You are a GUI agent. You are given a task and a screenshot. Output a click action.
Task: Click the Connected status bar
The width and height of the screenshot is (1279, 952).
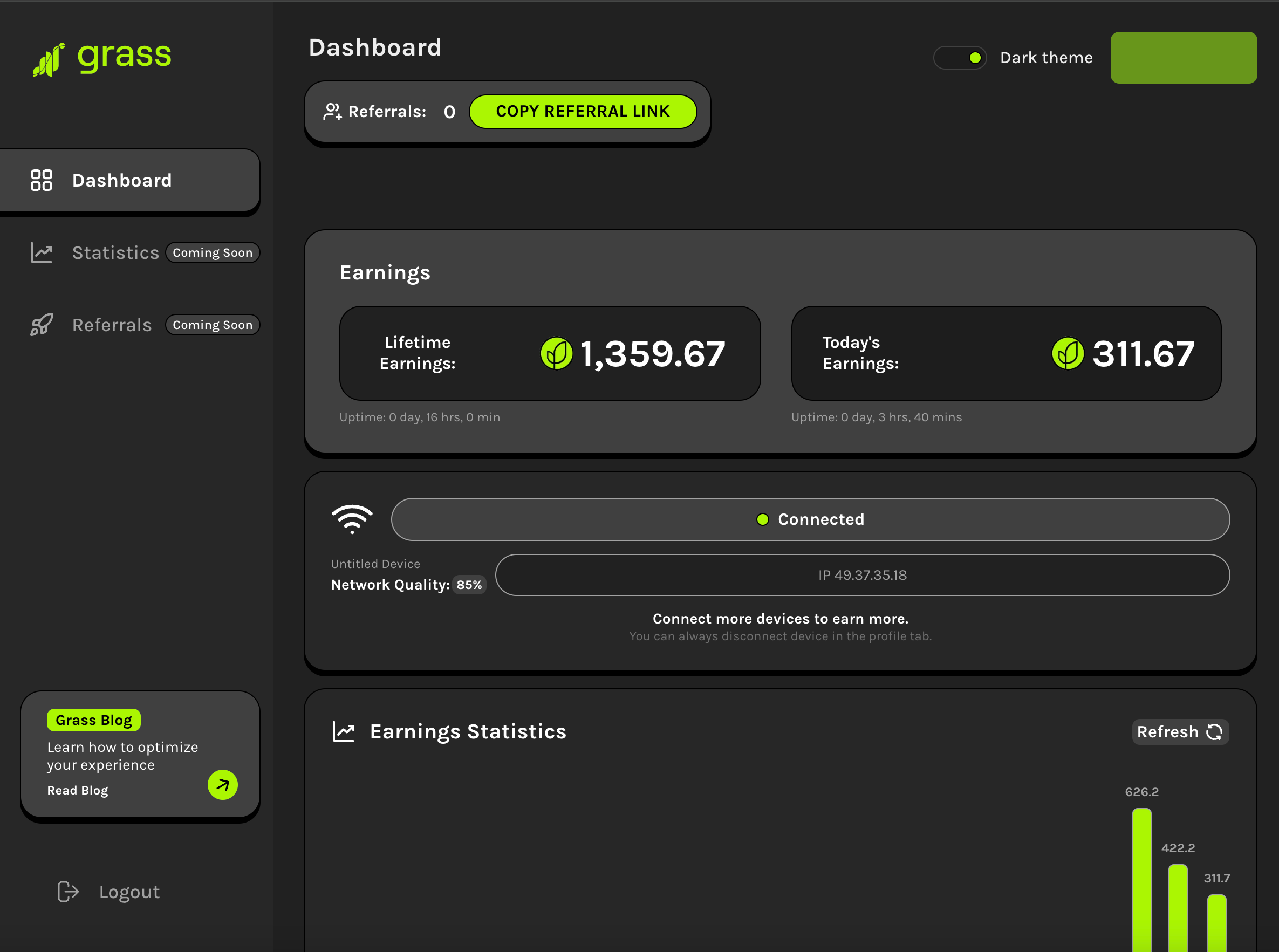coord(810,519)
